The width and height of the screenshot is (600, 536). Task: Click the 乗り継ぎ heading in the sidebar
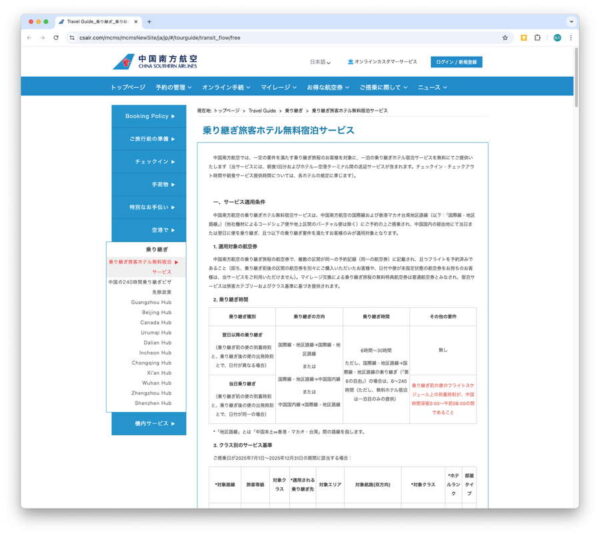pos(157,249)
